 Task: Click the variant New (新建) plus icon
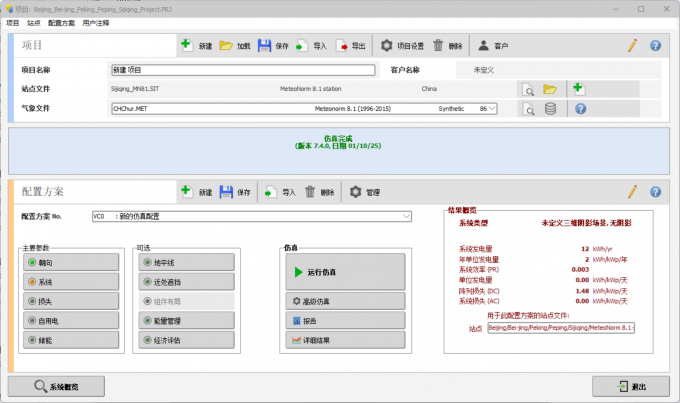point(186,191)
